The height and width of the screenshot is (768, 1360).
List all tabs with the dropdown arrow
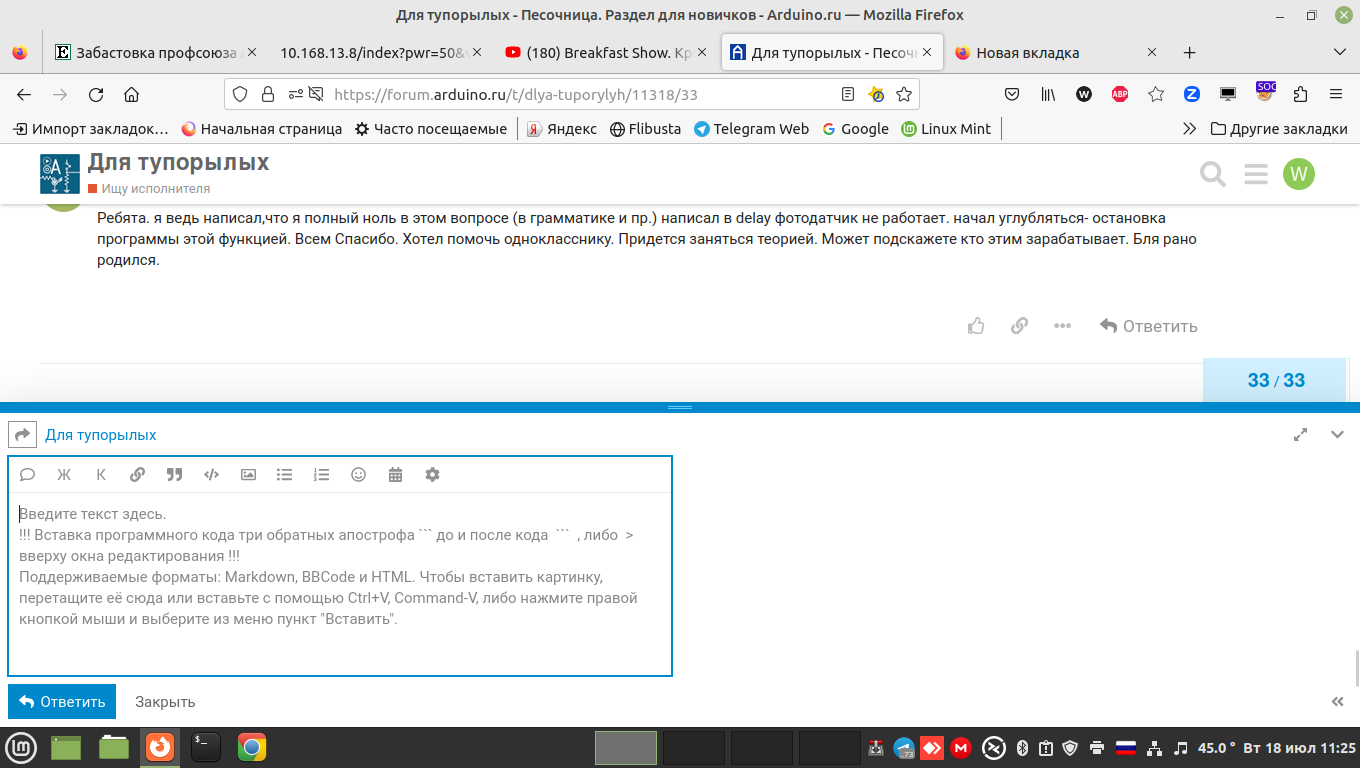point(1339,52)
